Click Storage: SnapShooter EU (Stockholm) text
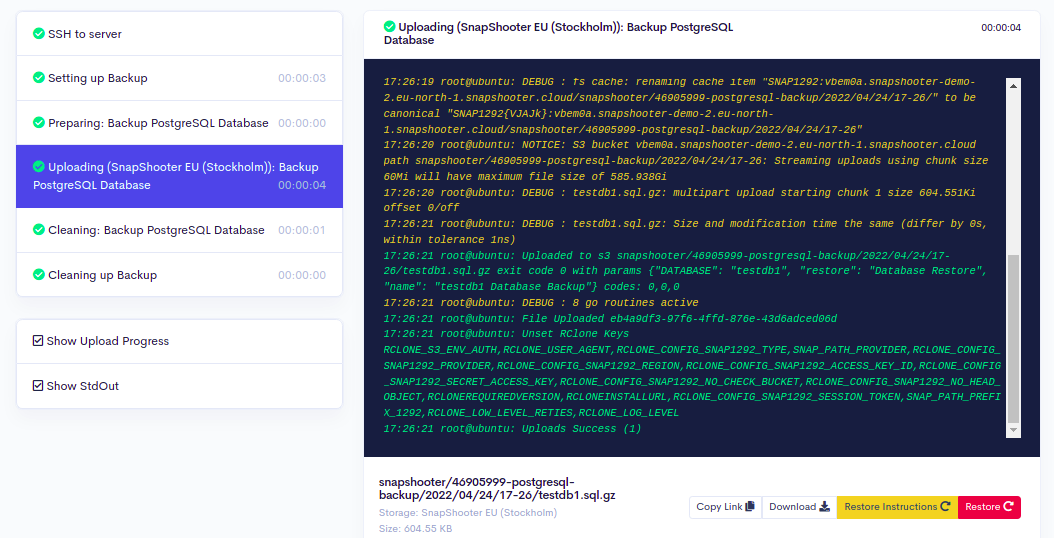This screenshot has width=1054, height=538. [x=468, y=512]
